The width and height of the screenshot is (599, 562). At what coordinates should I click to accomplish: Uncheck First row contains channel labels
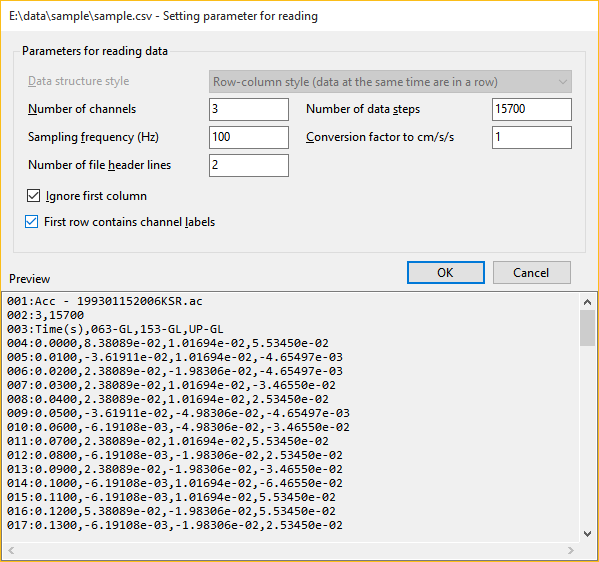pos(31,222)
